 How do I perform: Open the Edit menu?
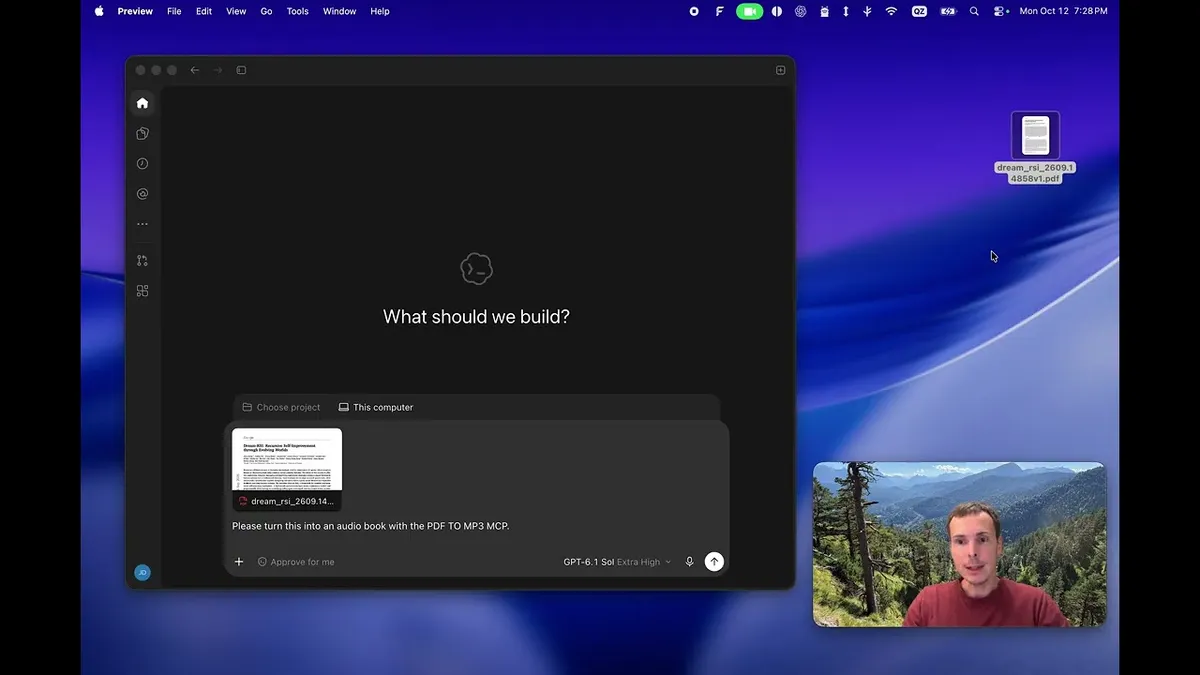pyautogui.click(x=204, y=11)
